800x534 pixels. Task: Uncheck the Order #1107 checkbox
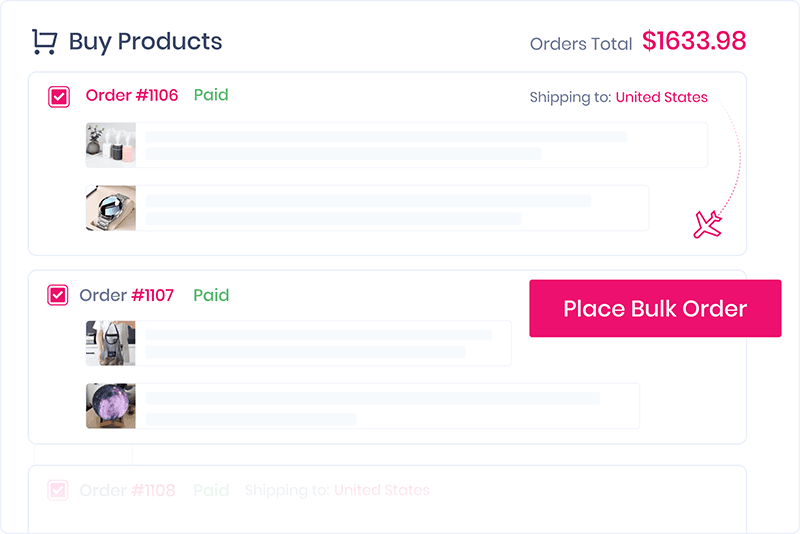(58, 296)
